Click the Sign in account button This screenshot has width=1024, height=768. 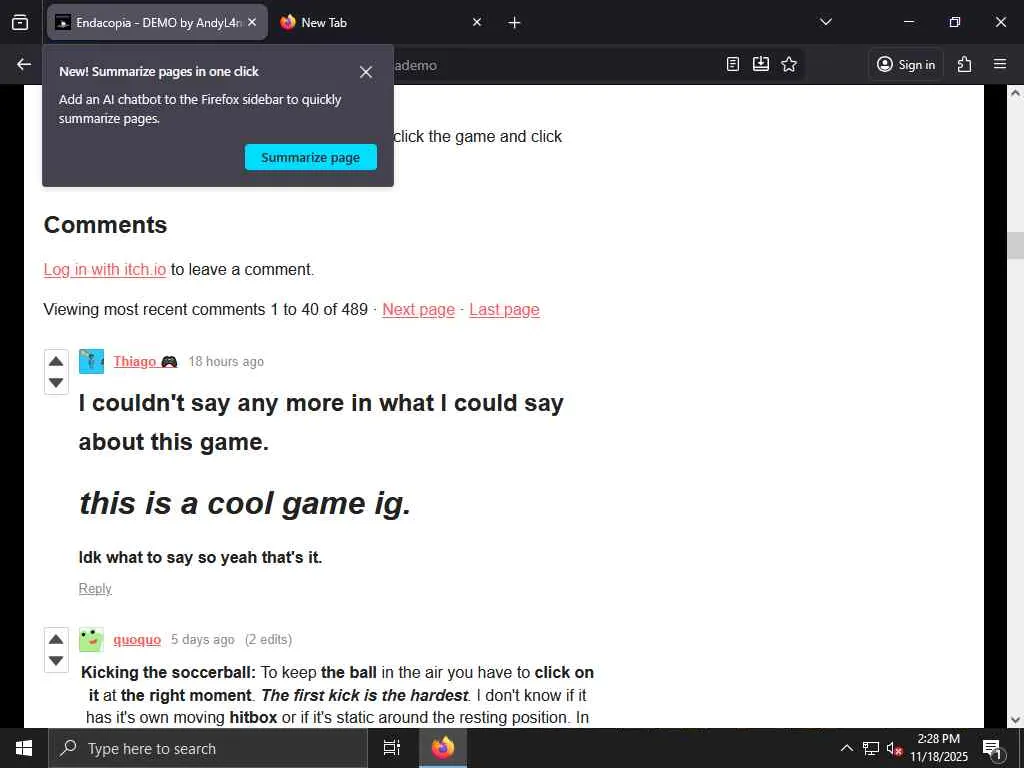point(906,64)
